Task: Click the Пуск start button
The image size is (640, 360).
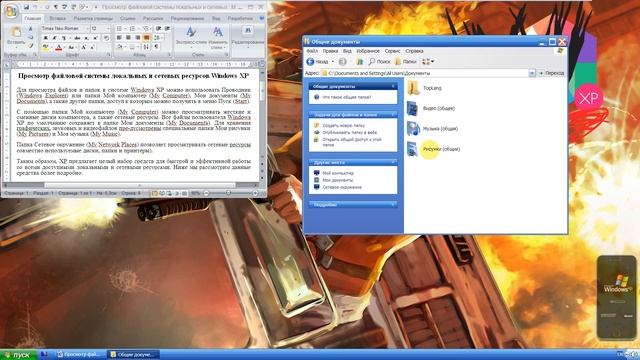Action: click(x=19, y=355)
